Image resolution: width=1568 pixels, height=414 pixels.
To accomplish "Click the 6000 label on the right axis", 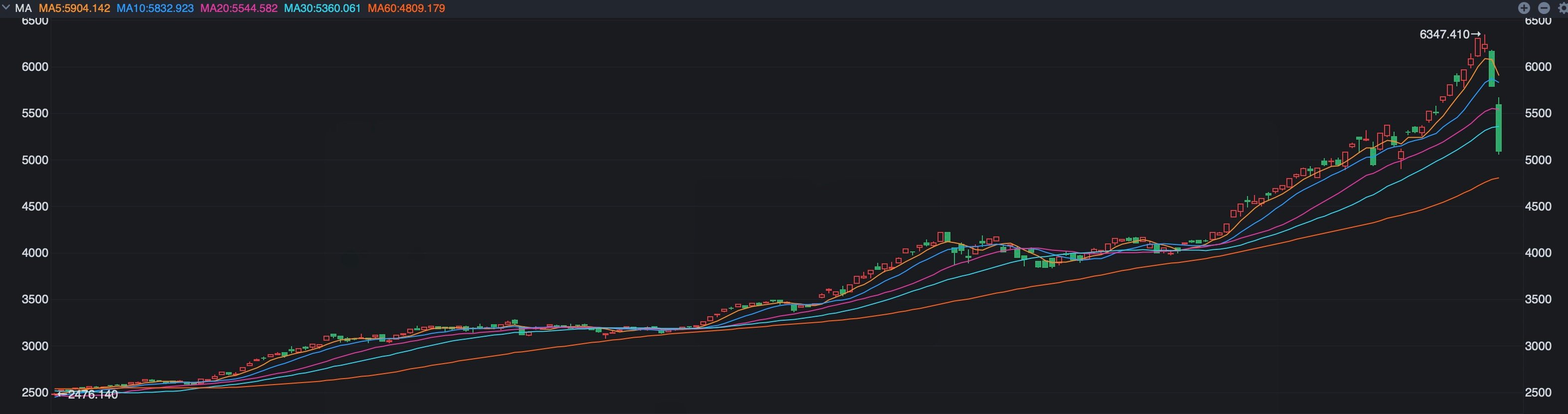I will point(1538,67).
